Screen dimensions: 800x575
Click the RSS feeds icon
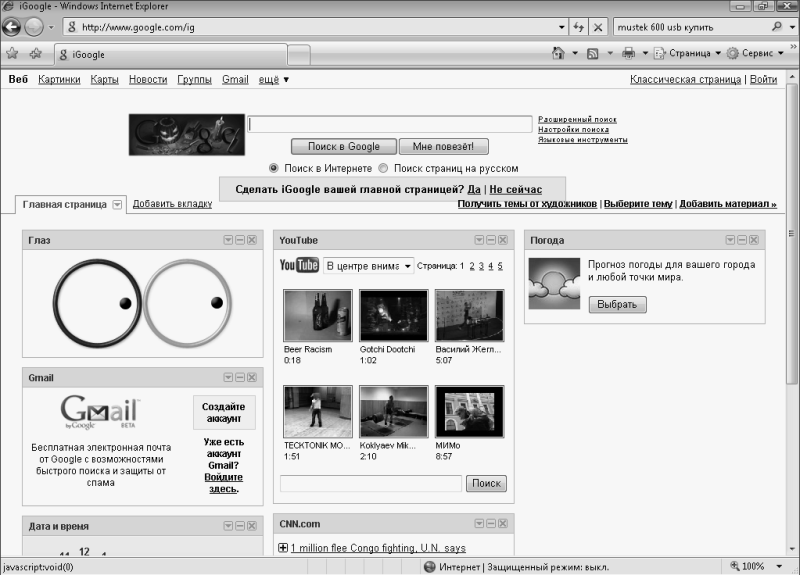[592, 53]
